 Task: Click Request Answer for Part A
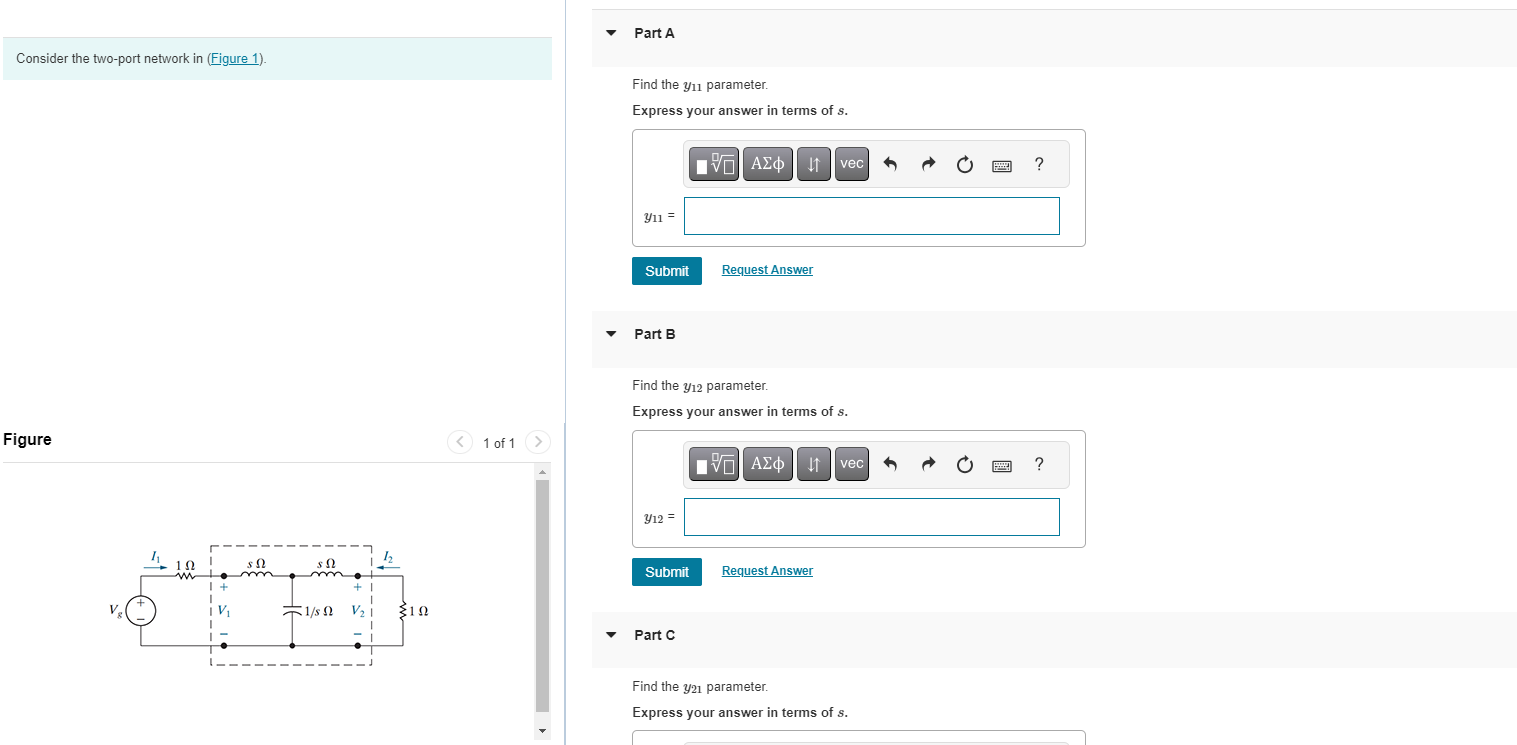tap(766, 269)
